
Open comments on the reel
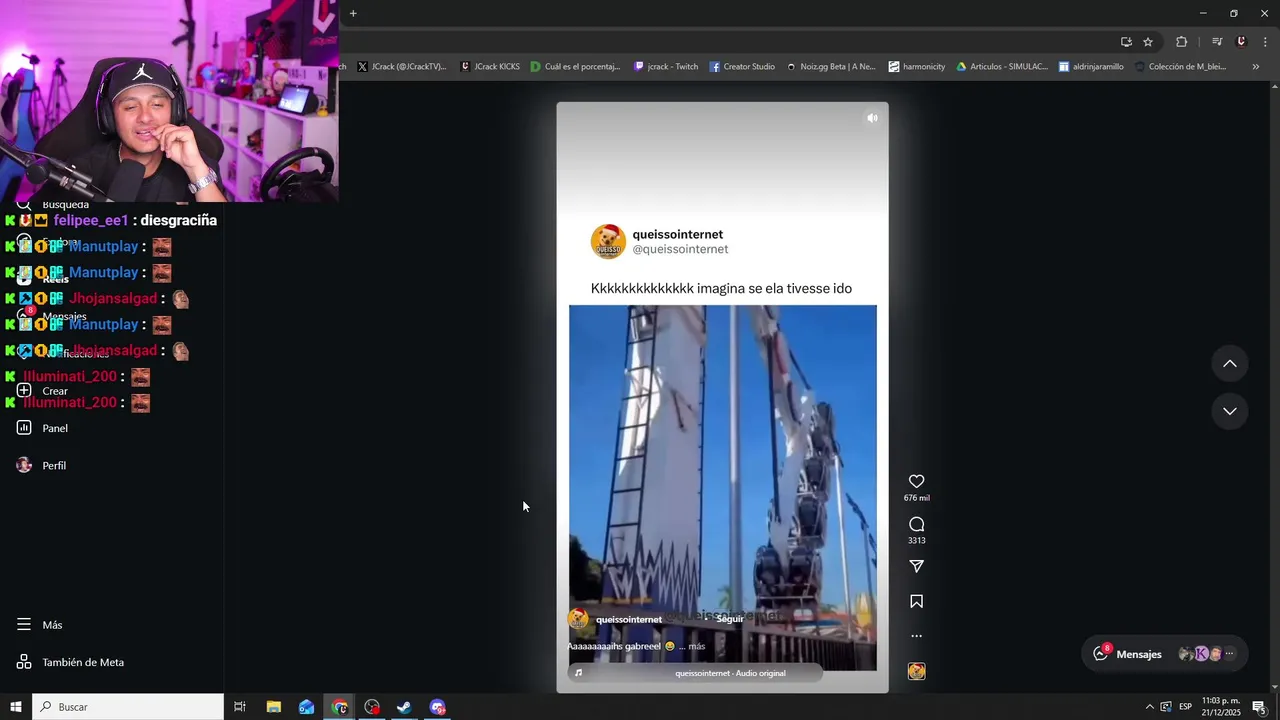(916, 525)
